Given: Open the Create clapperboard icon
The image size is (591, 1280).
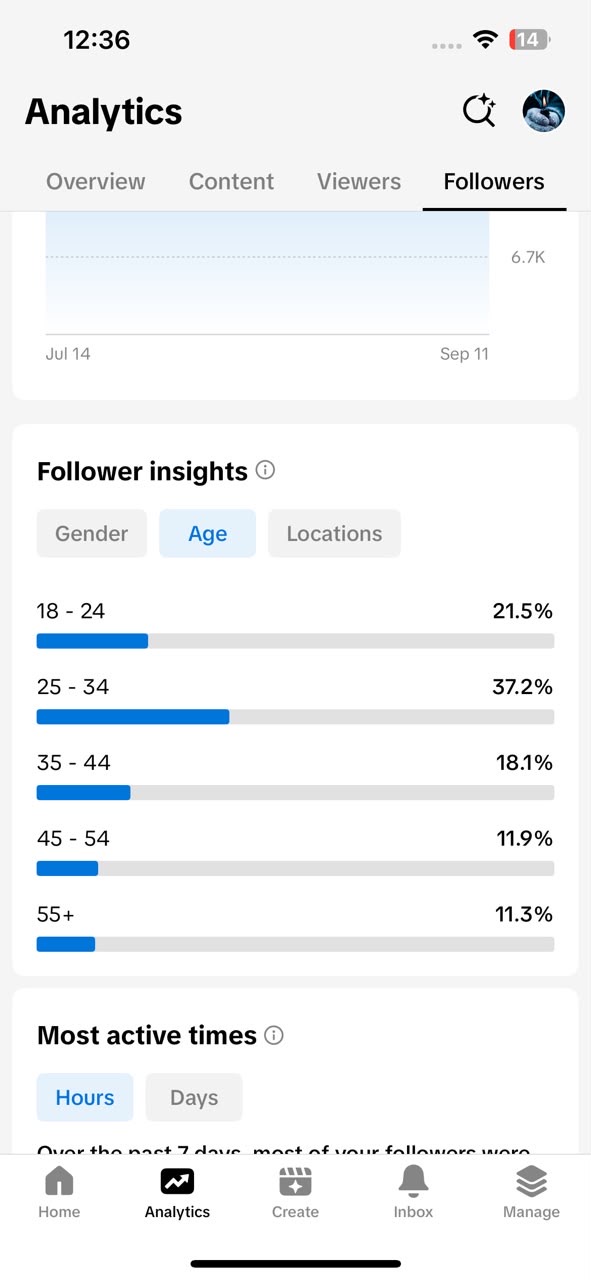Looking at the screenshot, I should click(x=295, y=1182).
